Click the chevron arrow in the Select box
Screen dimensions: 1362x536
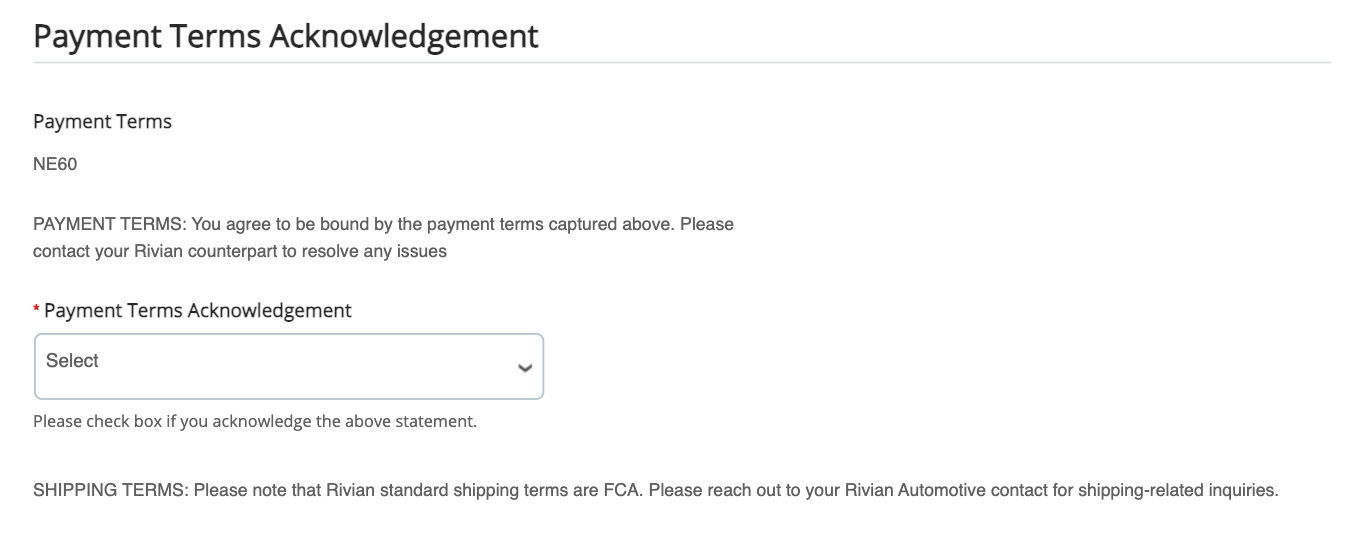click(x=524, y=368)
